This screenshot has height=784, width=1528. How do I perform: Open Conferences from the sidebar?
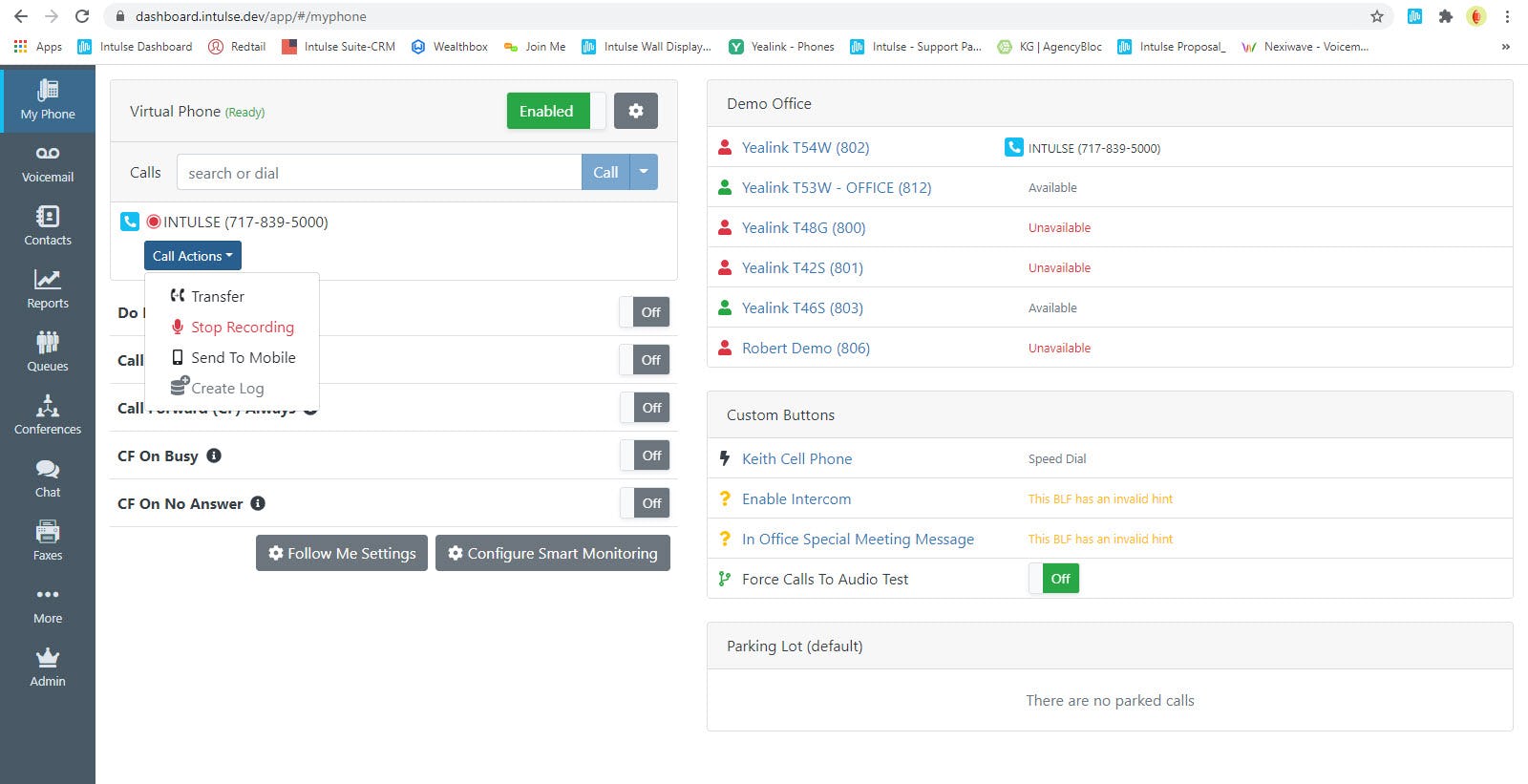coord(48,416)
